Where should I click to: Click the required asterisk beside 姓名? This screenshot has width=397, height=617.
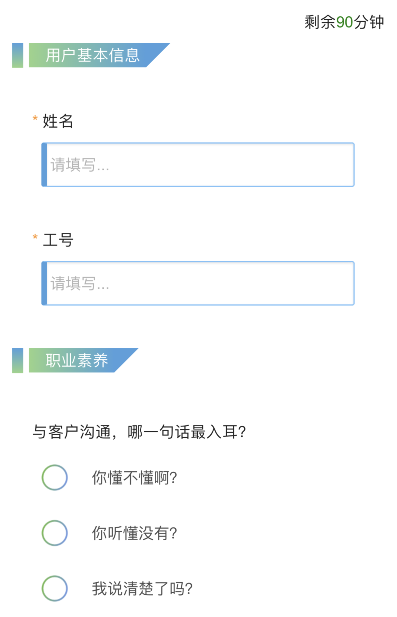coord(35,118)
